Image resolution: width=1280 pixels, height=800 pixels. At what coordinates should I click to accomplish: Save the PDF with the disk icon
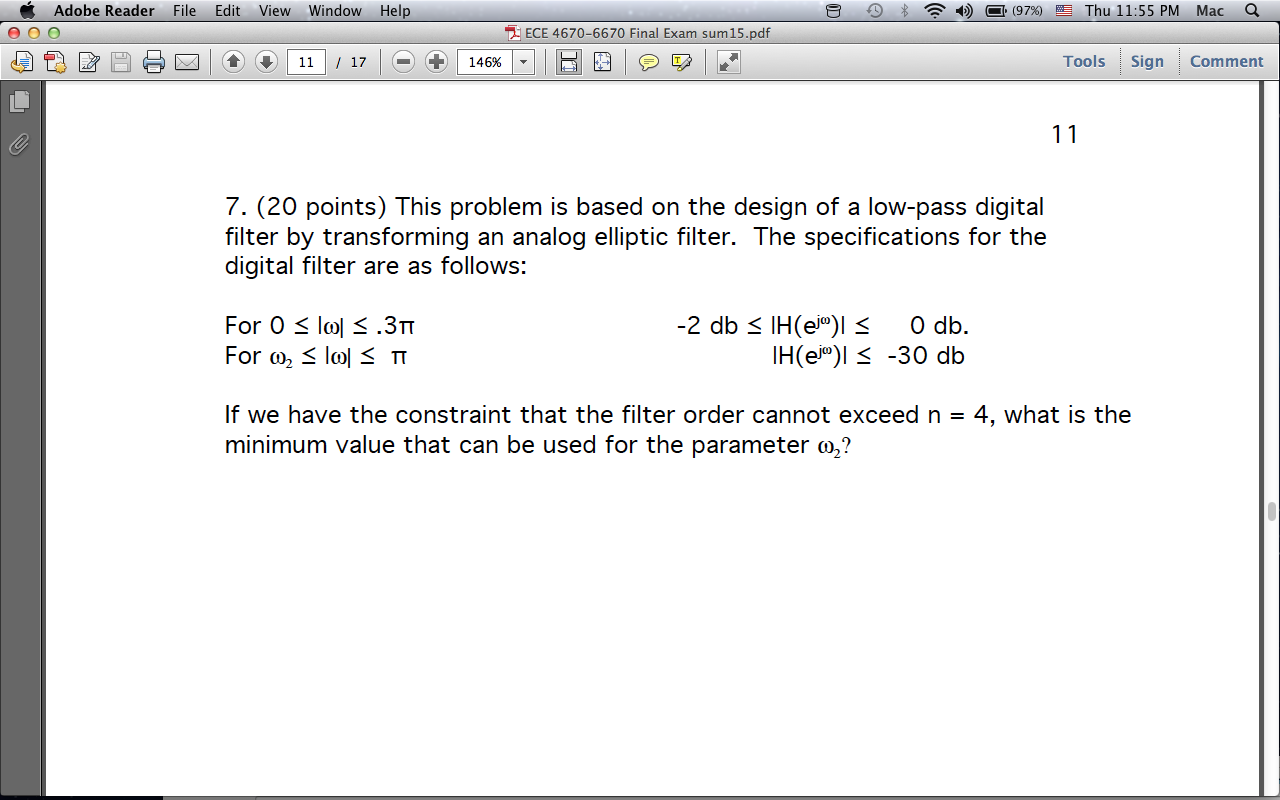point(120,62)
